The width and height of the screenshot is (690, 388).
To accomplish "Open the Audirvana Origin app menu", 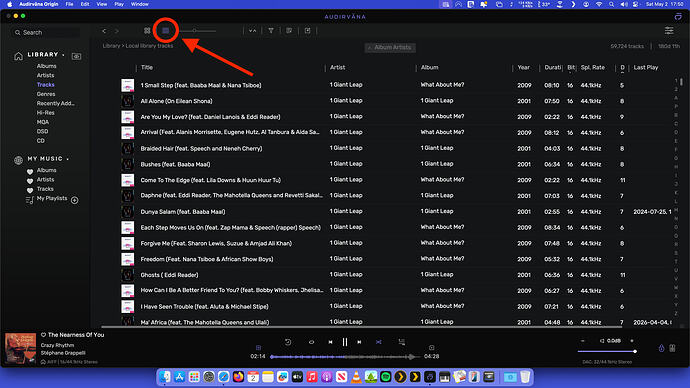I will pyautogui.click(x=39, y=4).
